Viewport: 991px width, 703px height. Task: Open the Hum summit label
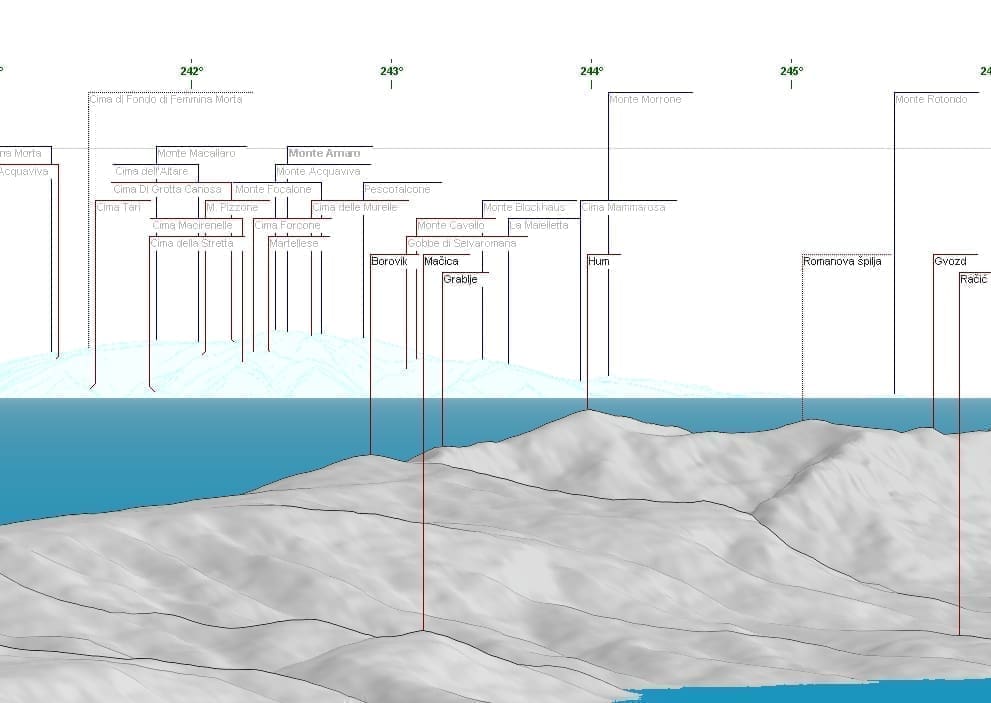point(599,262)
